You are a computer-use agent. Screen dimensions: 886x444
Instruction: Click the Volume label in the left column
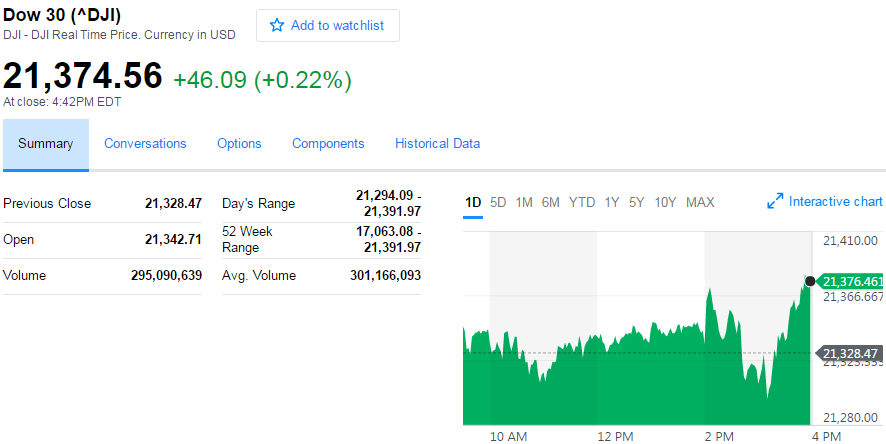(x=24, y=276)
